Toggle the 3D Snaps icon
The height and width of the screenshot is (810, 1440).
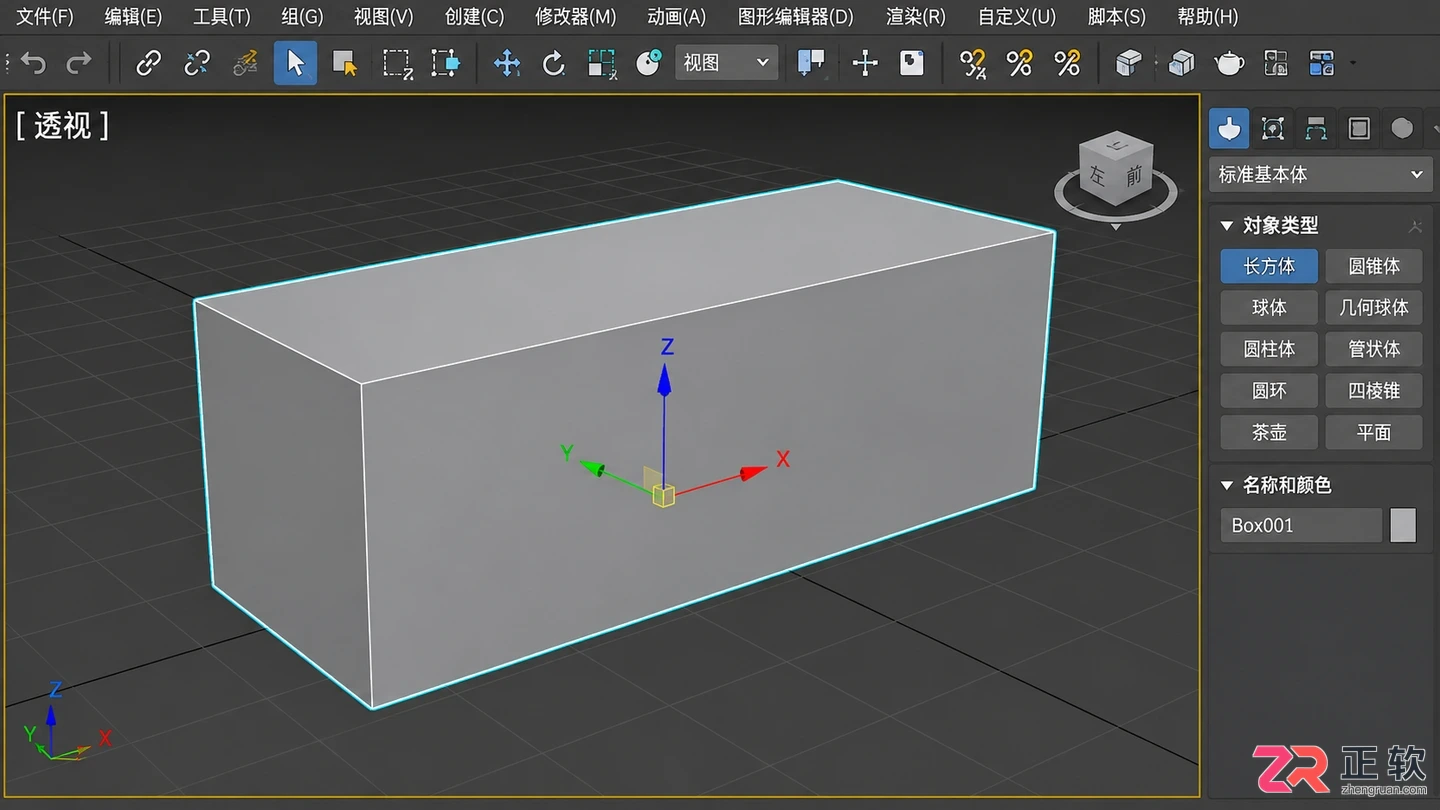click(972, 63)
